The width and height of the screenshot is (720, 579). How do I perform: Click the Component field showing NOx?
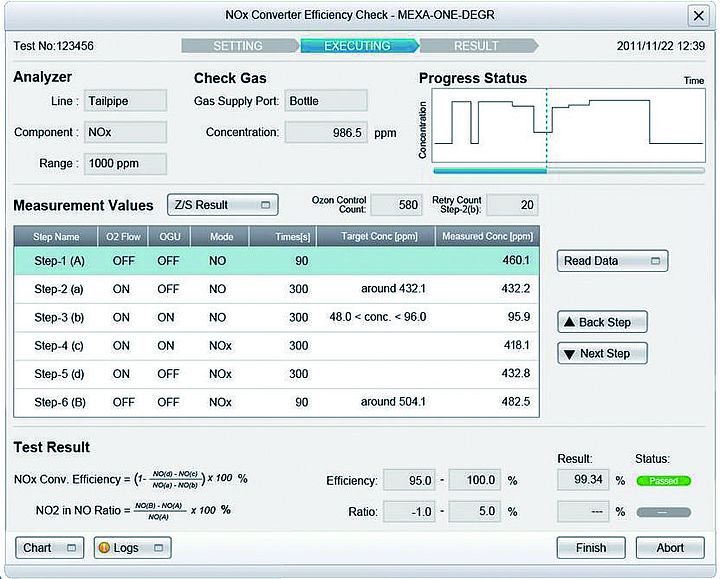pos(125,132)
